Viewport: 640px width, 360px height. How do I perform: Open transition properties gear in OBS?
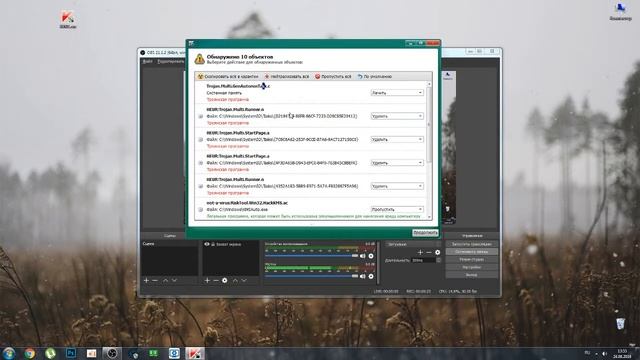click(x=438, y=252)
